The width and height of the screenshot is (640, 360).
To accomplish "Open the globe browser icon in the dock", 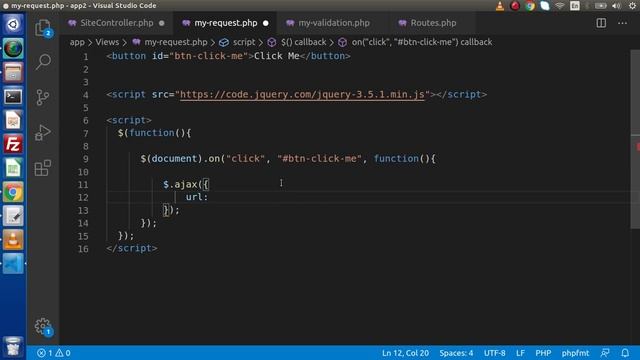I will (13, 49).
